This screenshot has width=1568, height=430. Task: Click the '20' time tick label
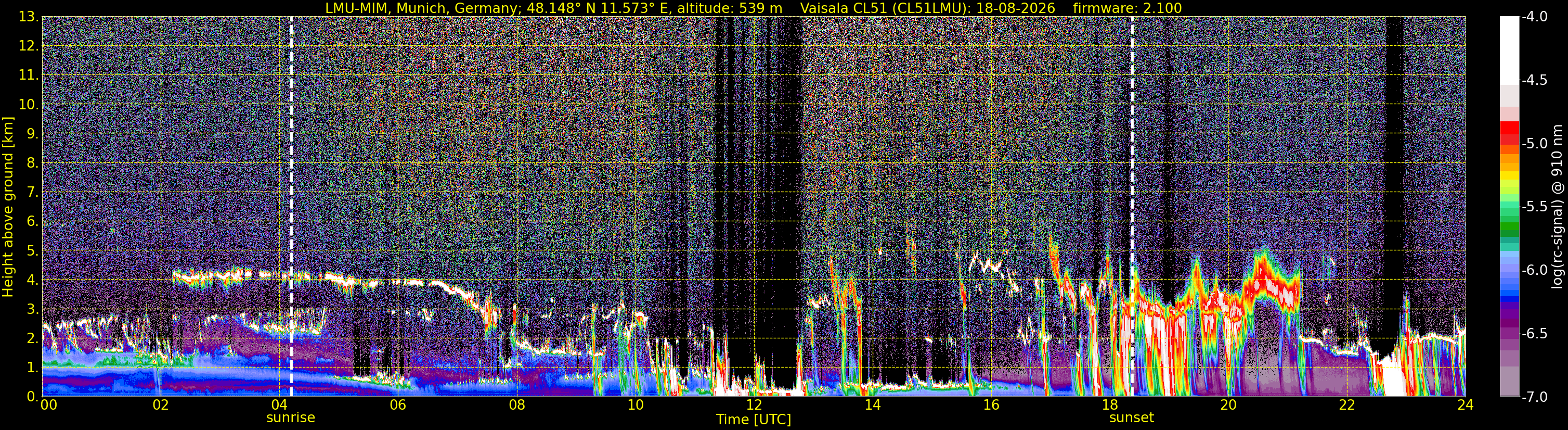(1228, 405)
